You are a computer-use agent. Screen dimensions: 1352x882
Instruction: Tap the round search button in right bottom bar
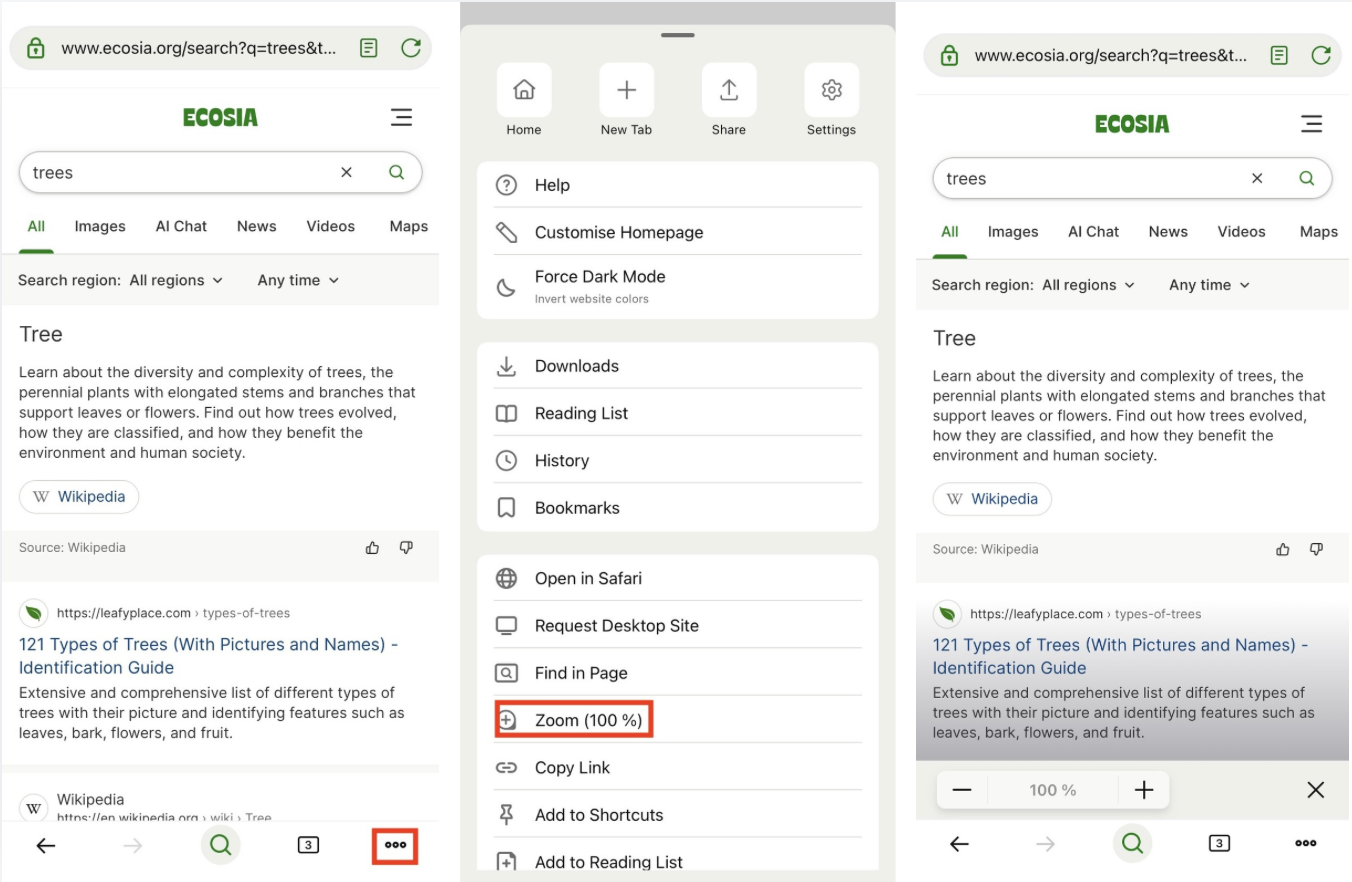point(1132,844)
